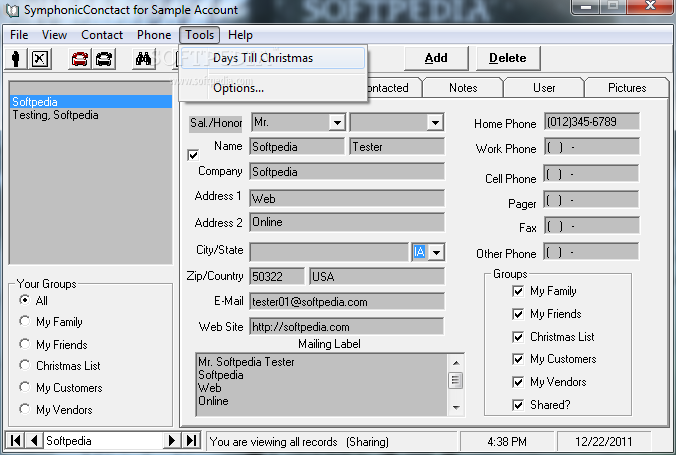Open the Phone menu
The image size is (676, 455).
pos(154,35)
